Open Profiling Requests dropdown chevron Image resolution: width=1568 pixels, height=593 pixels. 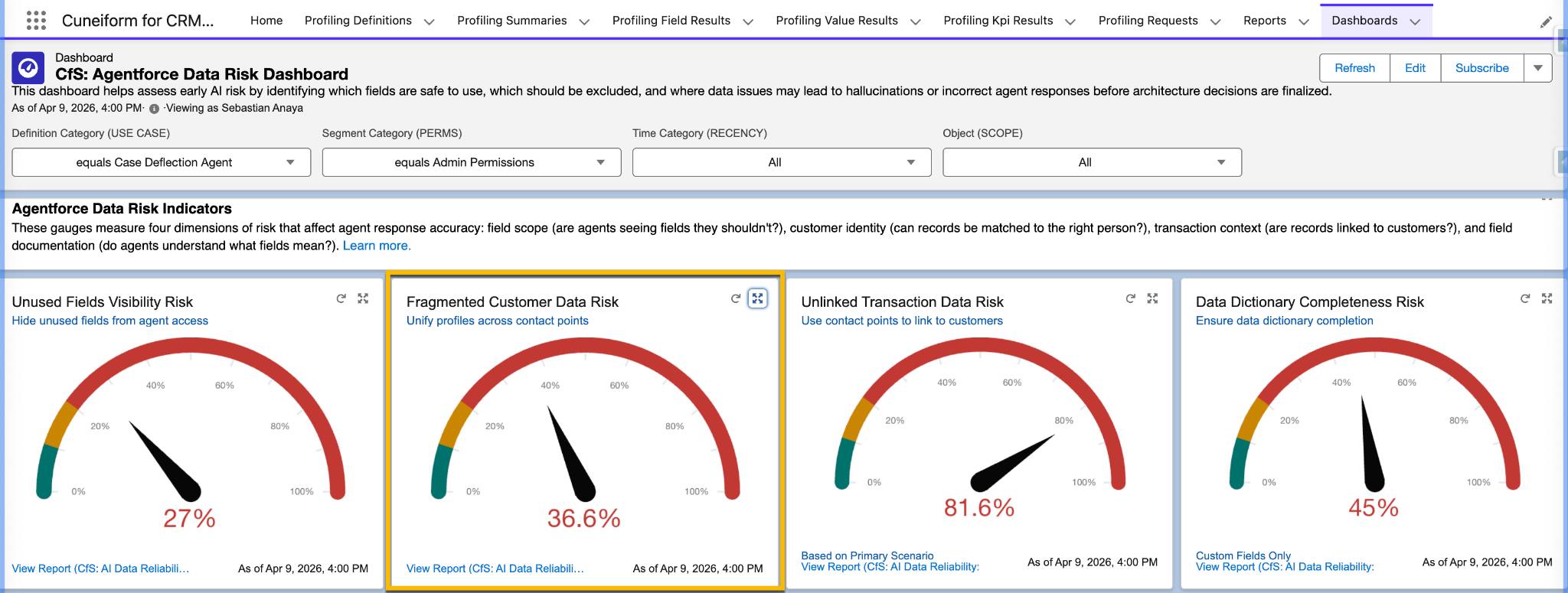[1215, 21]
